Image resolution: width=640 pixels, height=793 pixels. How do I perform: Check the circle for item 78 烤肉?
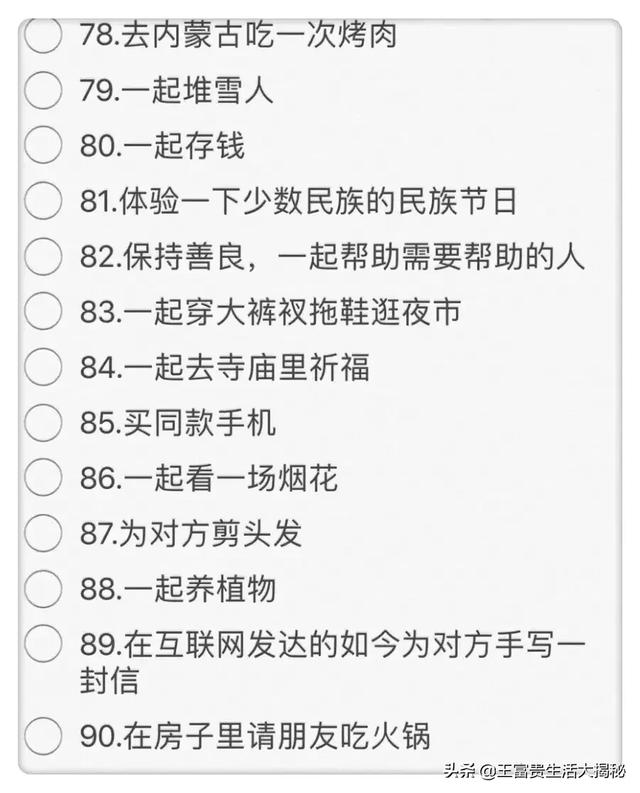43,37
